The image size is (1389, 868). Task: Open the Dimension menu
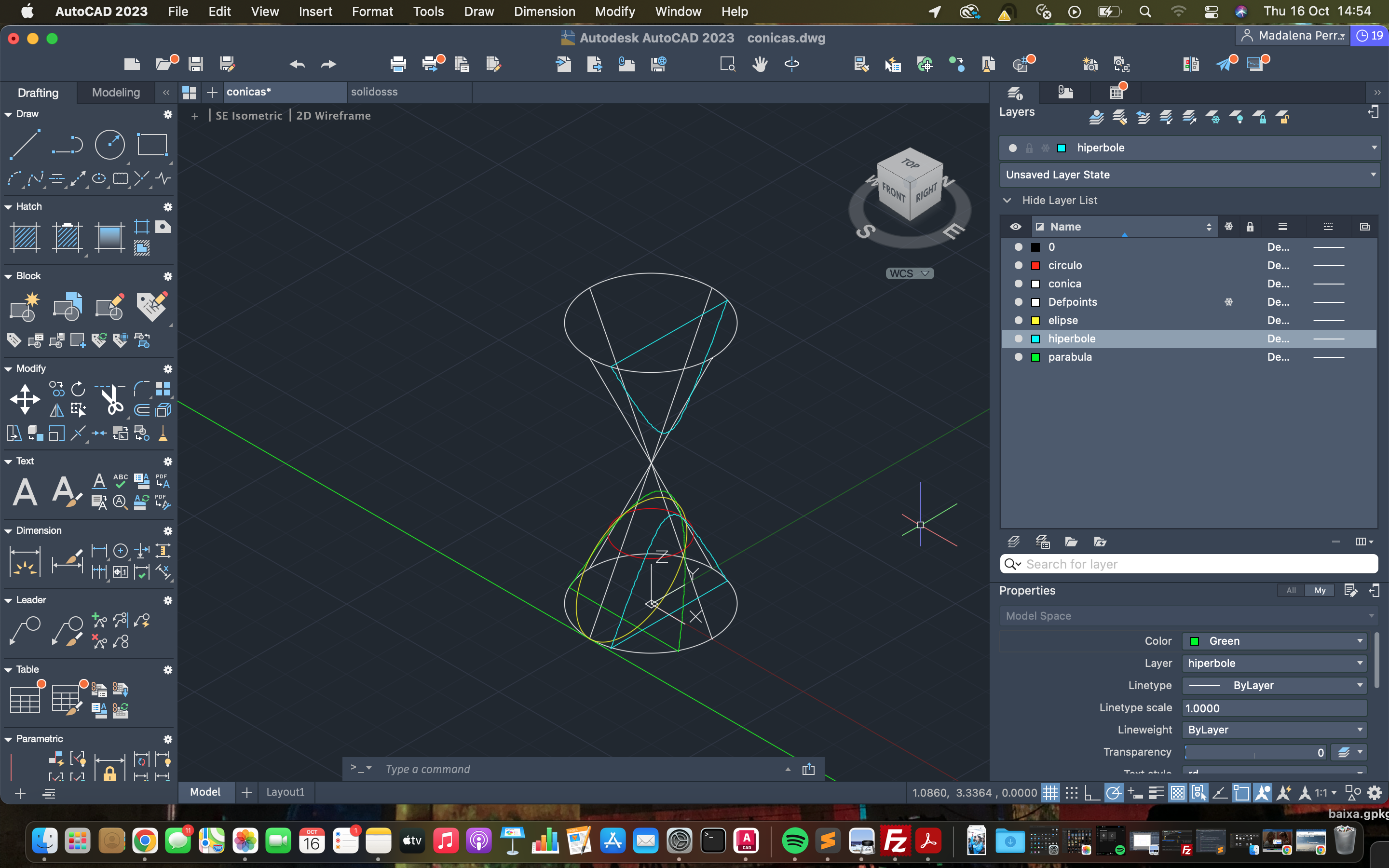[544, 12]
